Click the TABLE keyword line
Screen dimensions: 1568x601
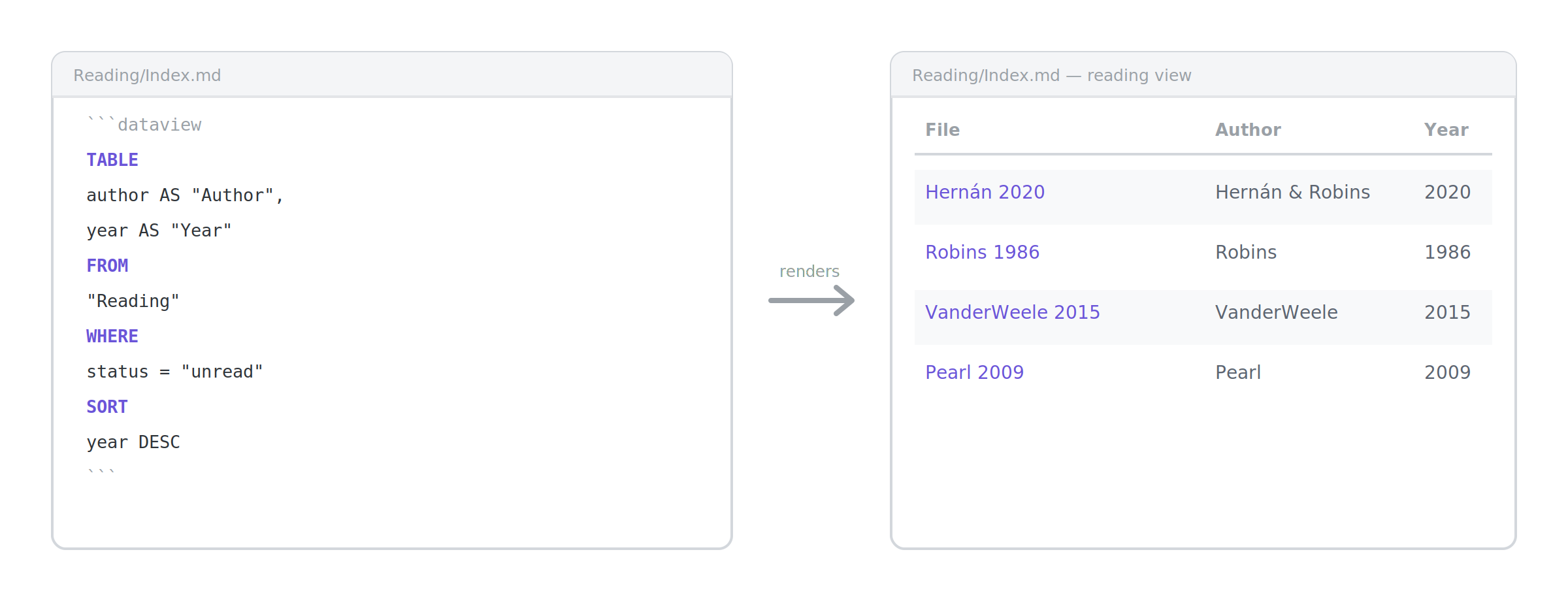(112, 160)
